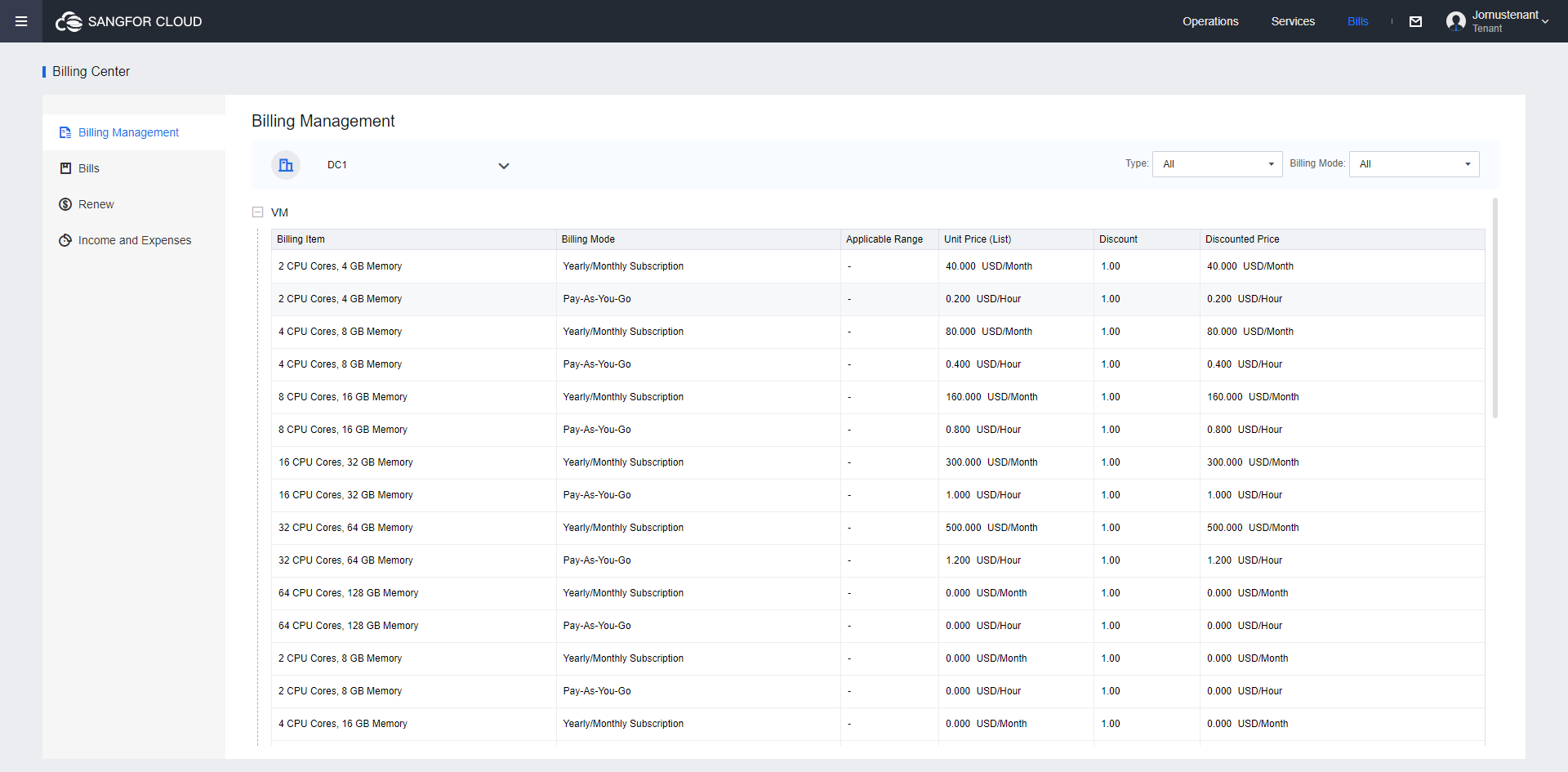Click the Bills sidebar icon
Screen dimensions: 1568x772
65,168
